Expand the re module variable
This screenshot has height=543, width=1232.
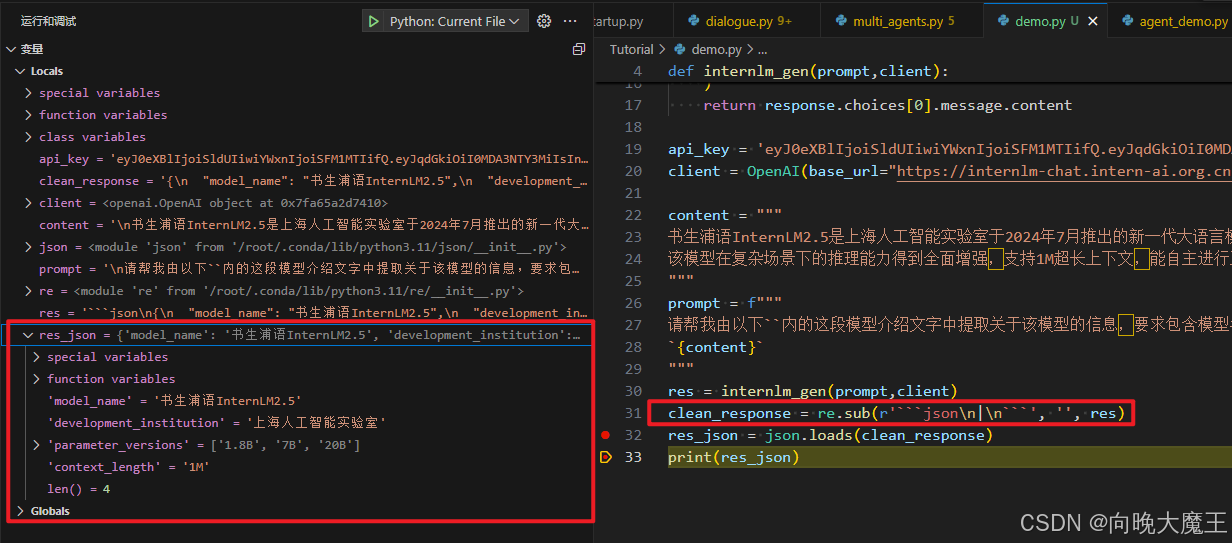tap(30, 291)
